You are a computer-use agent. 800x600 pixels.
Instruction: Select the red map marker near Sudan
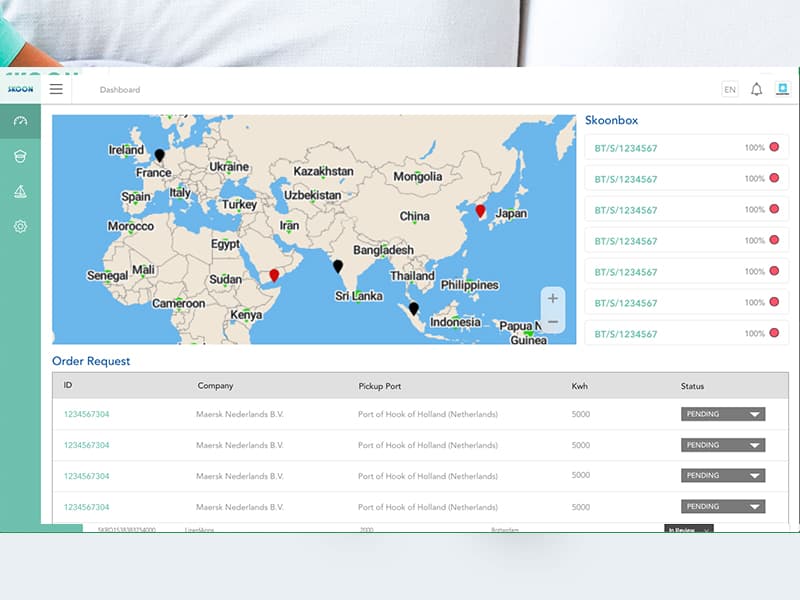274,276
